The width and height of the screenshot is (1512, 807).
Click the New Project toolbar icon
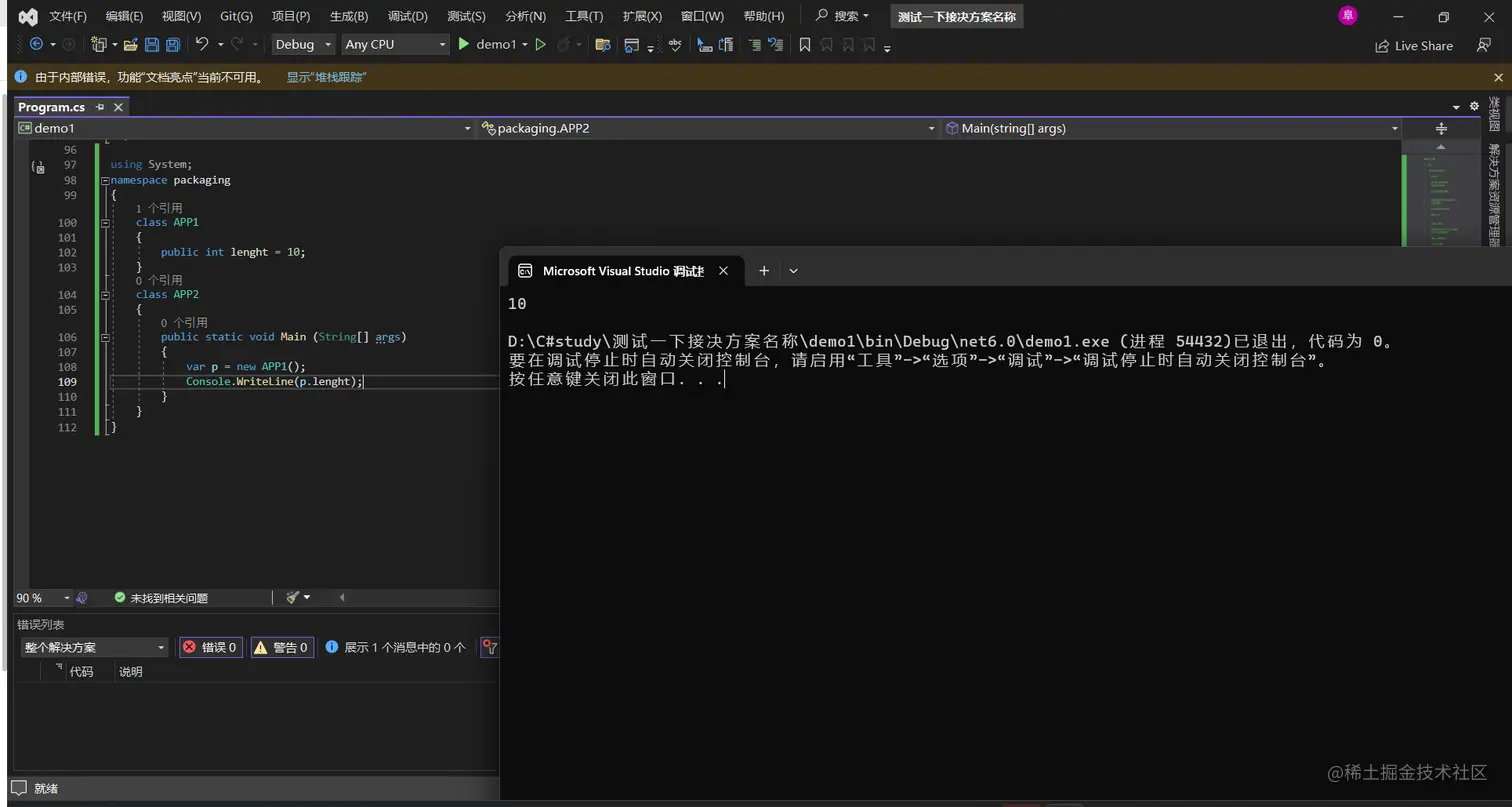[x=99, y=44]
